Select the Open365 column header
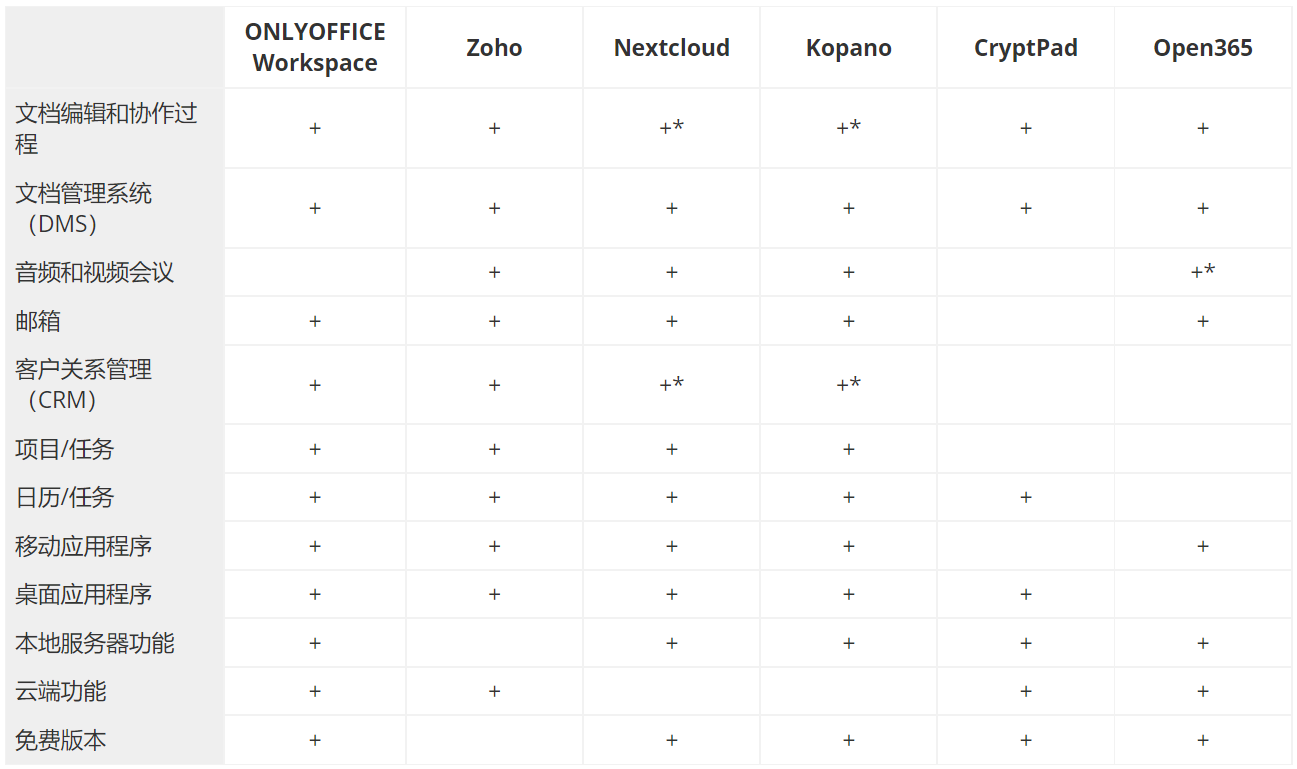 click(x=1202, y=48)
